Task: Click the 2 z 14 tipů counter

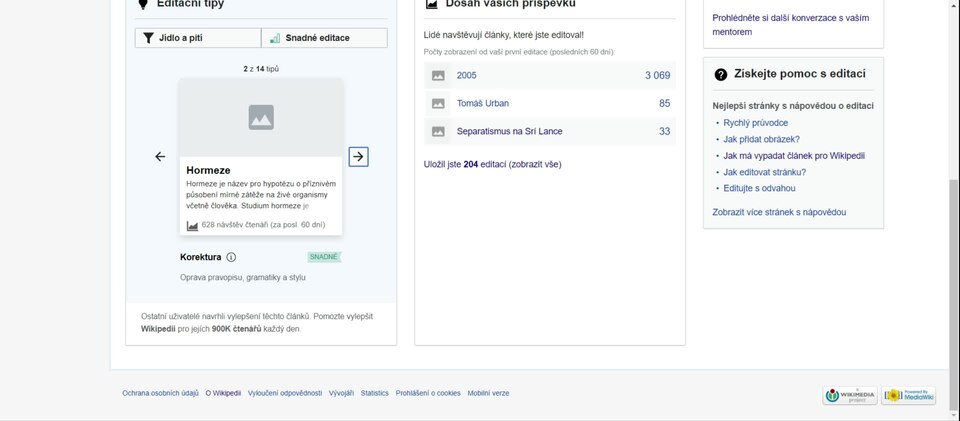Action: 261,69
